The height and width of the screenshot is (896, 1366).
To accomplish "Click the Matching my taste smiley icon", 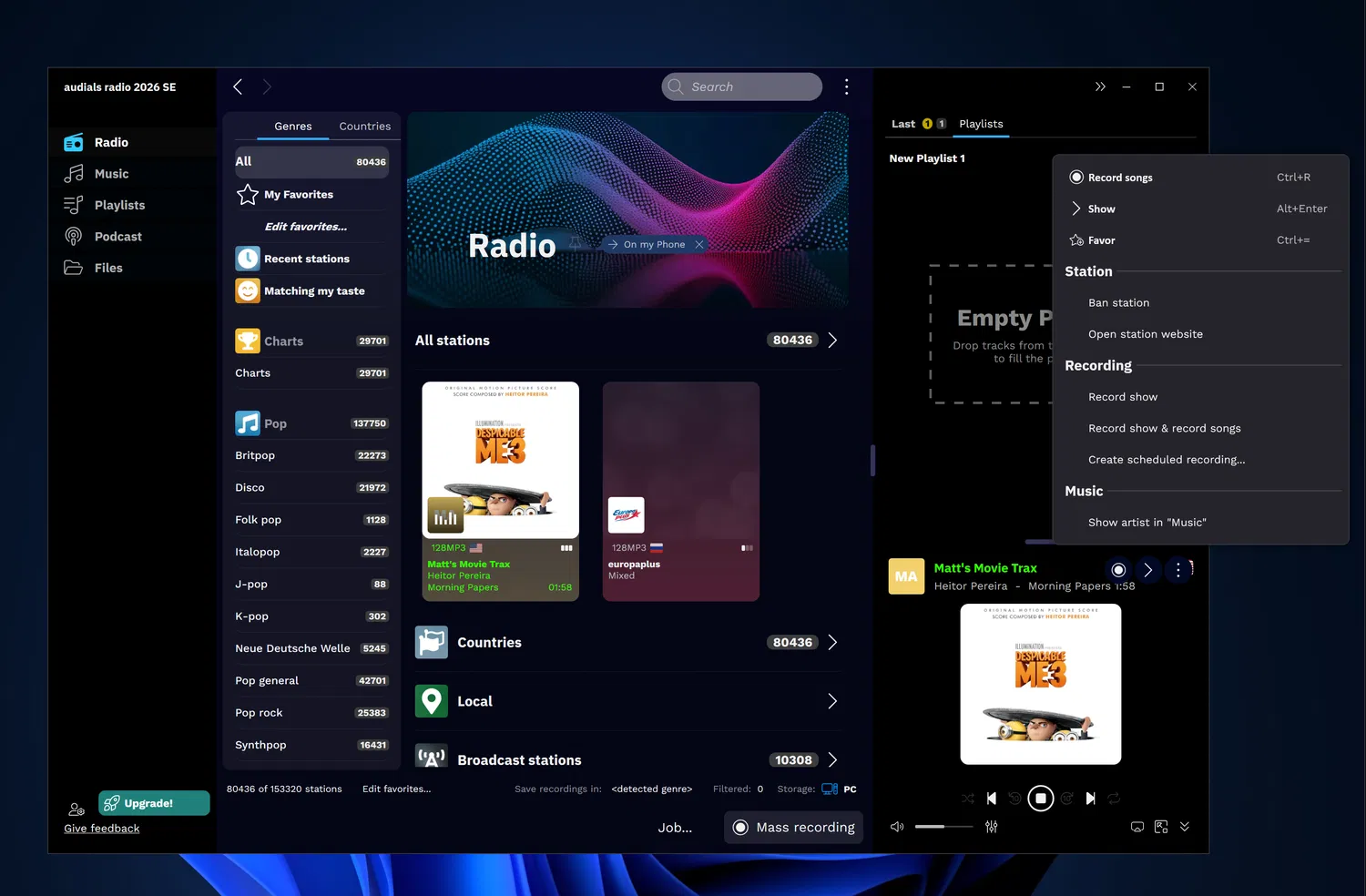I will pos(248,290).
